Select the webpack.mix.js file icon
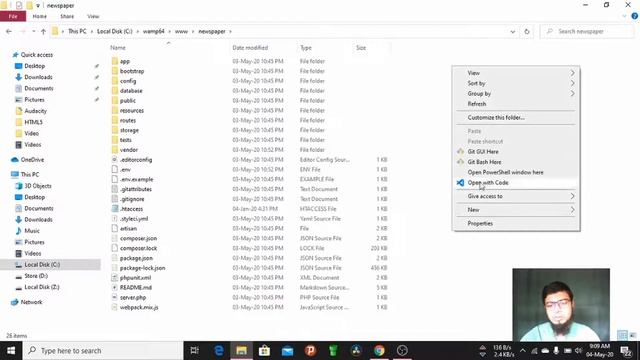Screen dimensions: 640x360 (115, 307)
